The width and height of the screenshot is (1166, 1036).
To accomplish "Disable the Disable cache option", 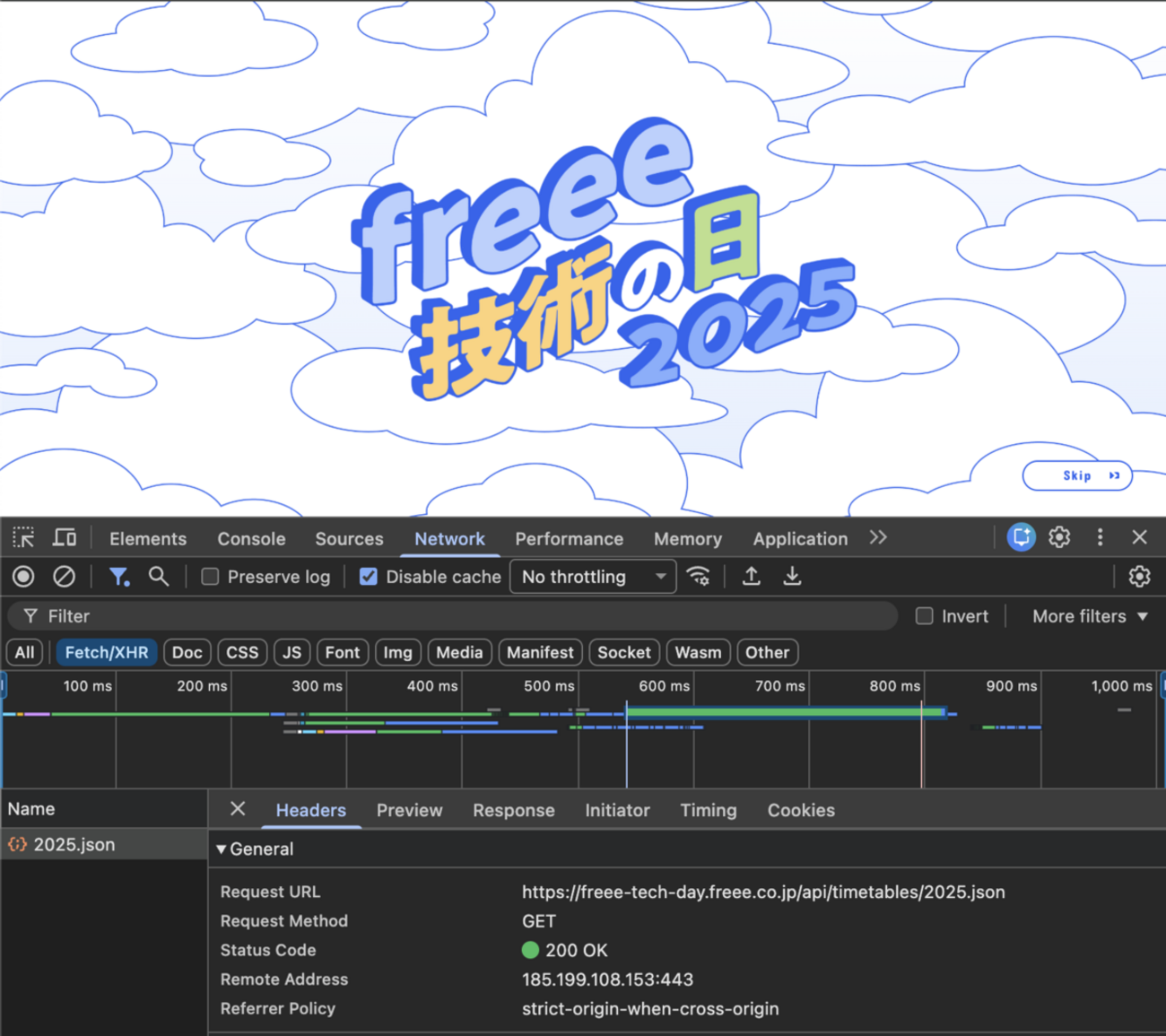I will click(368, 576).
